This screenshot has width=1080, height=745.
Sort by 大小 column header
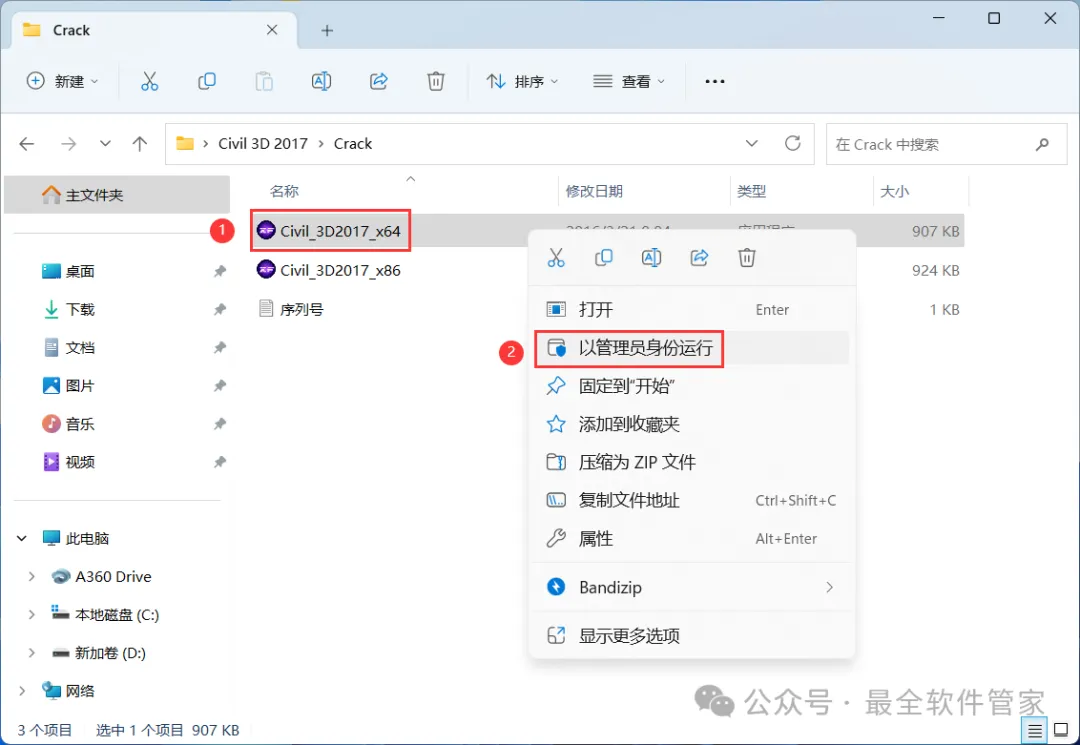[895, 191]
